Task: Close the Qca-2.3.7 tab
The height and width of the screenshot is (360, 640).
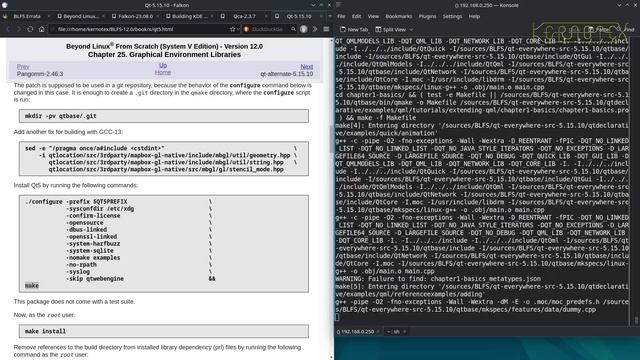Action: pyautogui.click(x=266, y=16)
